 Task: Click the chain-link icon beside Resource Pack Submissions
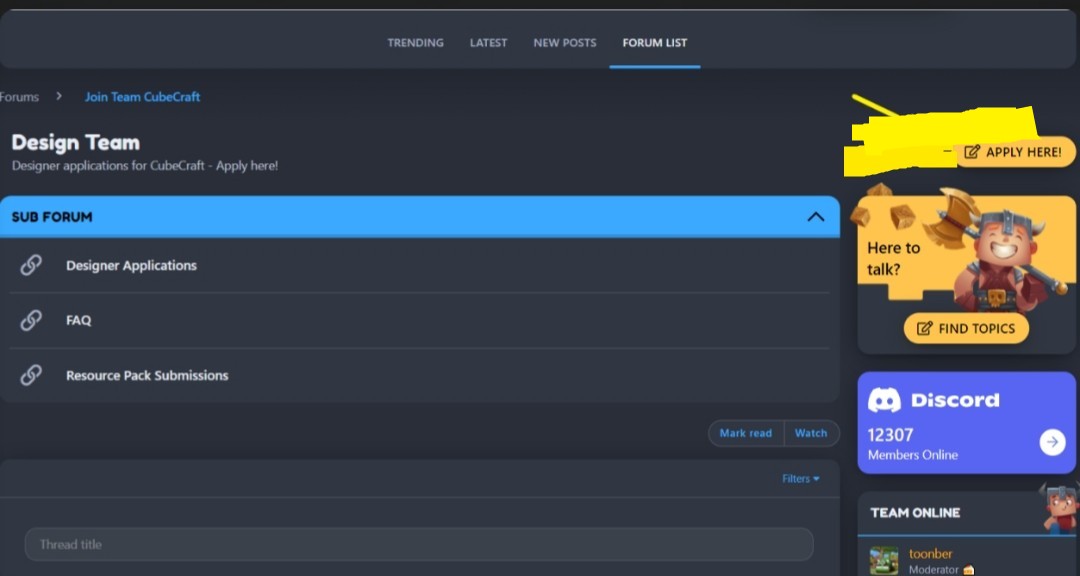click(x=31, y=376)
